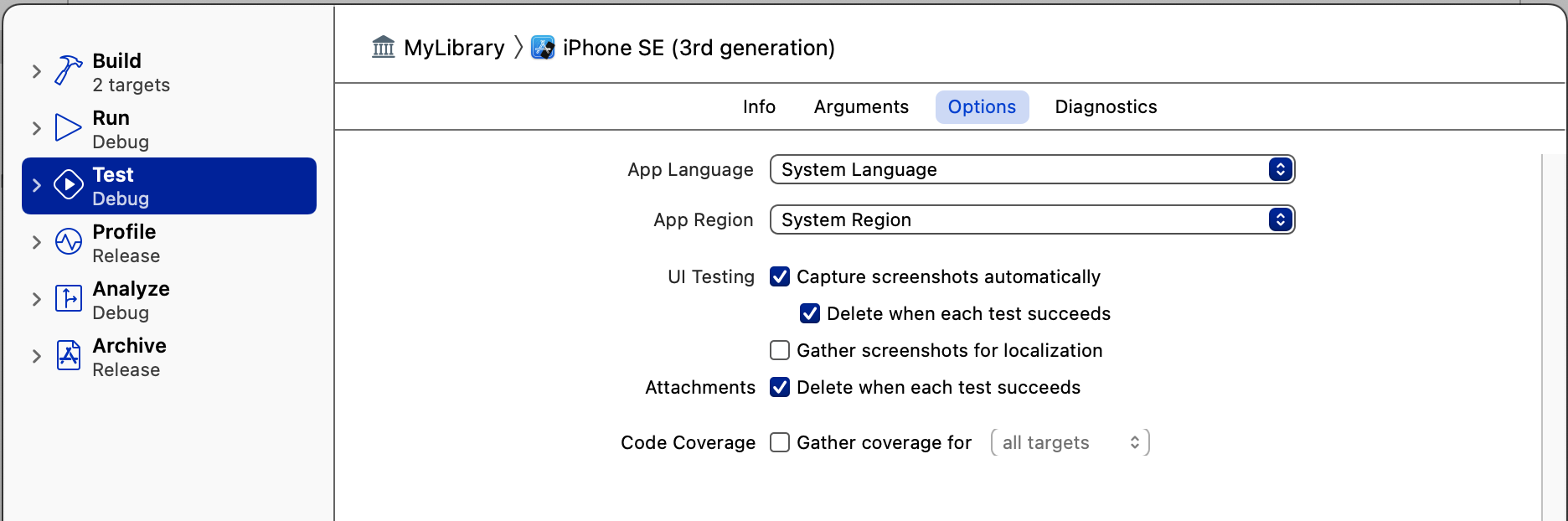Select the Run play triangle icon
This screenshot has height=521, width=1568.
point(68,128)
